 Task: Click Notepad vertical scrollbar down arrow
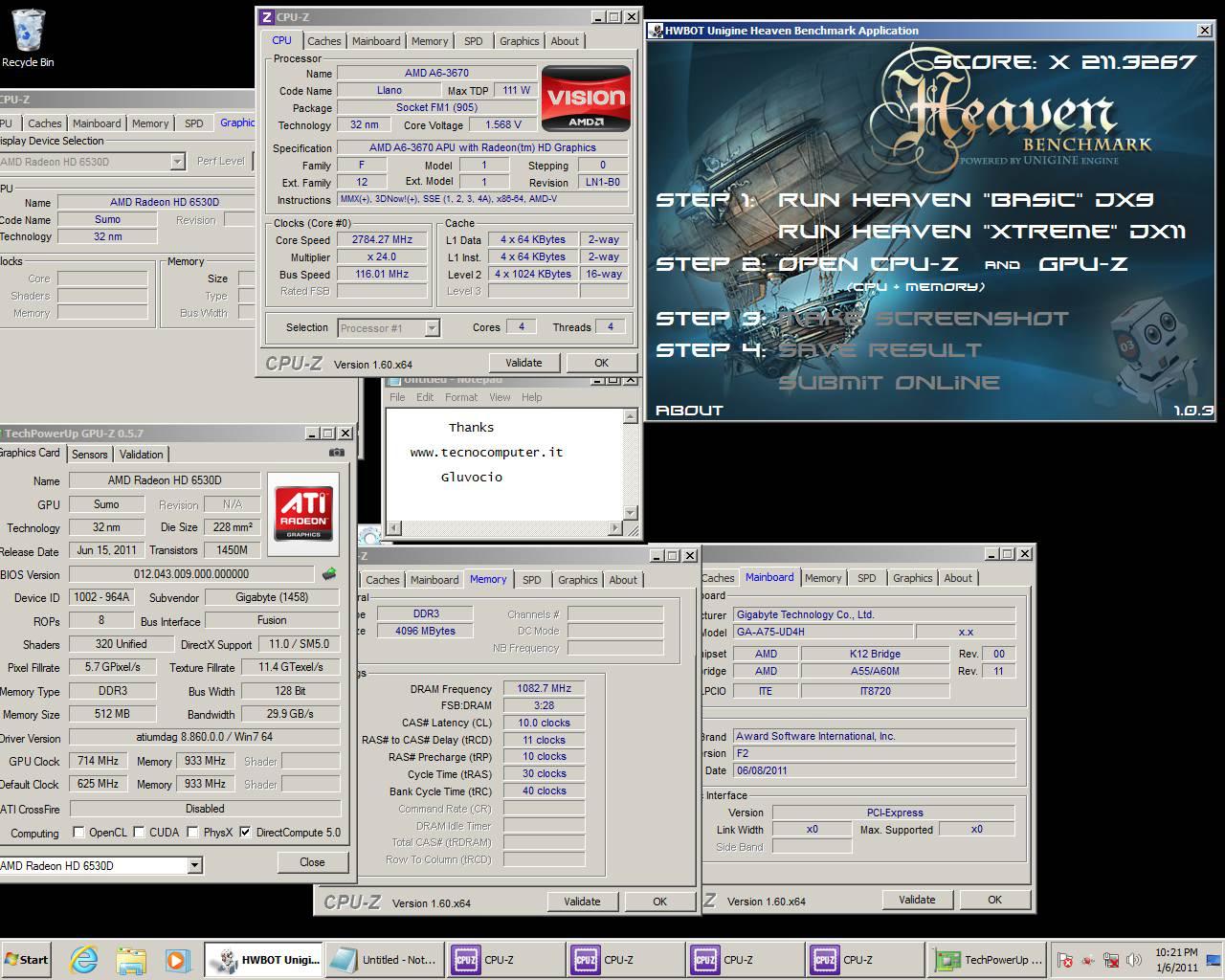point(630,513)
